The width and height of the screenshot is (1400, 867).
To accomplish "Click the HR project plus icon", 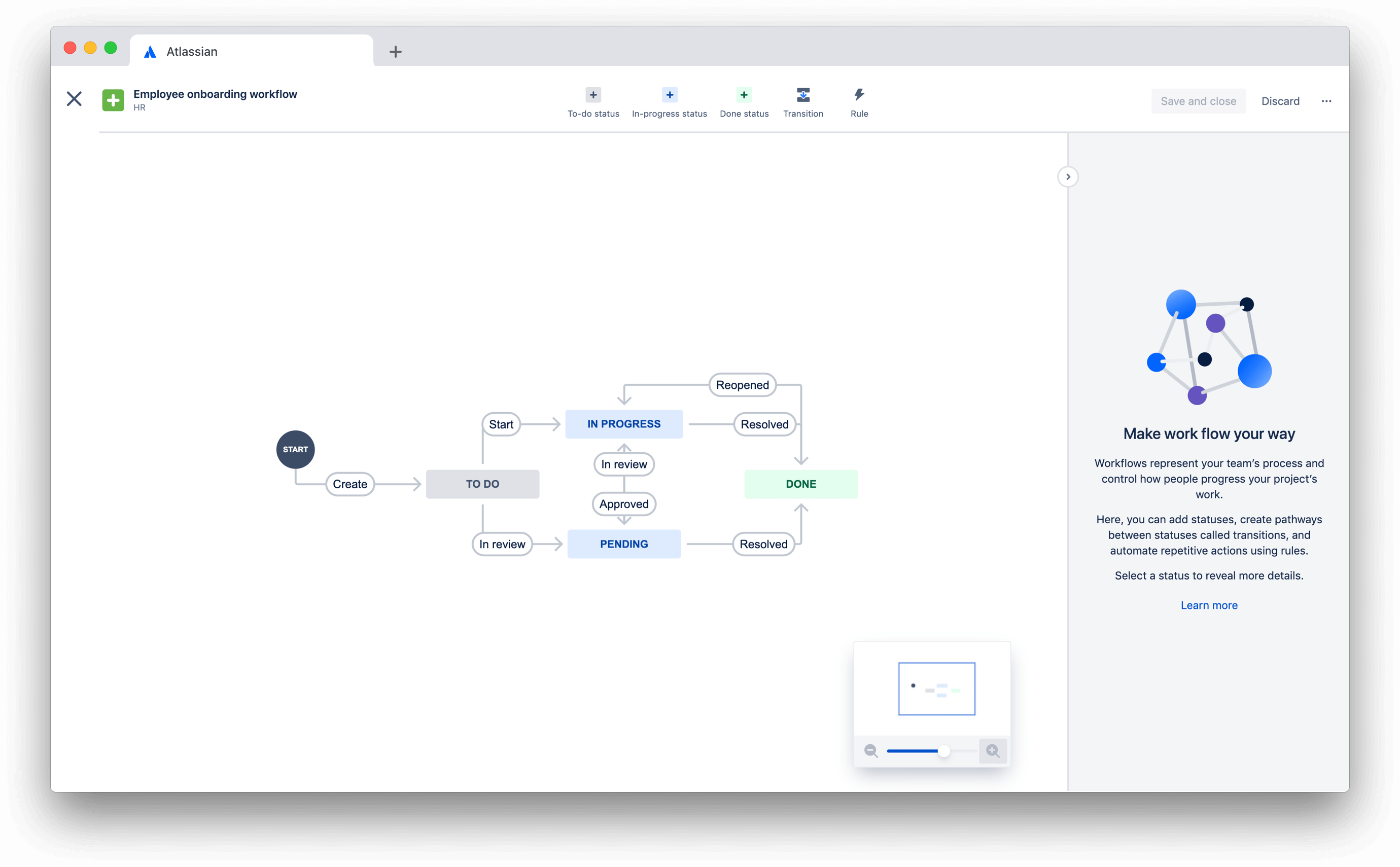I will coord(113,99).
